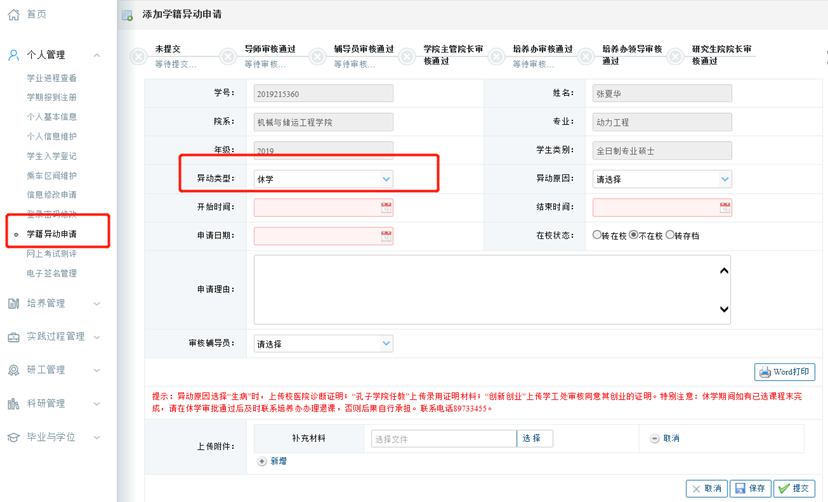Click the 科研管理 chart icon
This screenshot has width=828, height=502.
click(14, 404)
